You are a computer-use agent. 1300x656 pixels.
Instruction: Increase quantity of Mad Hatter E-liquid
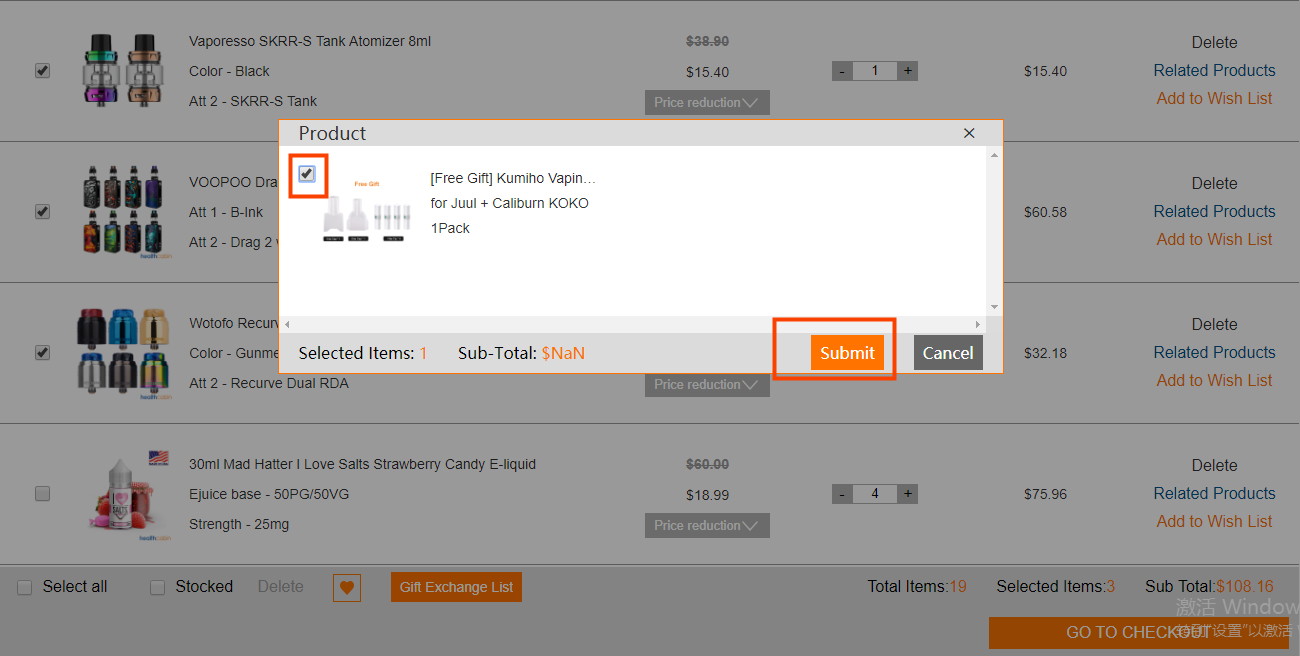[907, 494]
